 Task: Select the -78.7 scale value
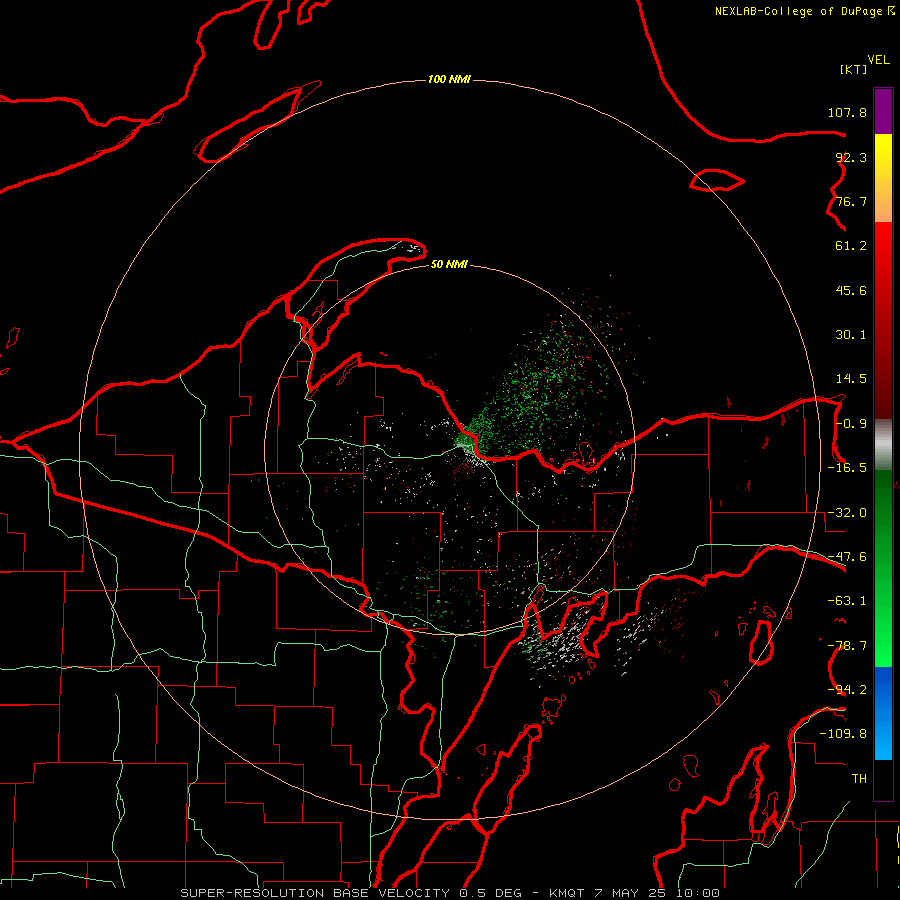[x=847, y=646]
